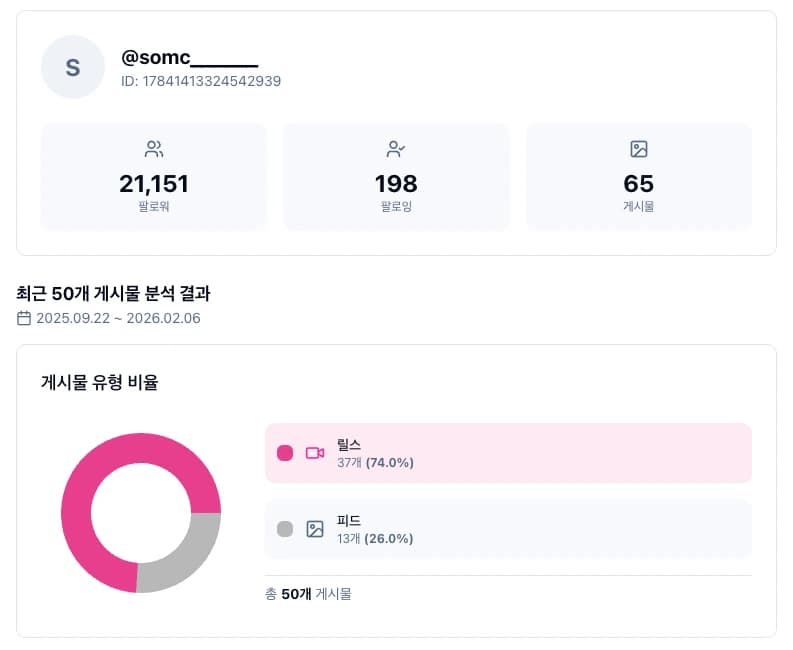Click the following user-check icon
This screenshot has width=793, height=650.
click(x=396, y=150)
